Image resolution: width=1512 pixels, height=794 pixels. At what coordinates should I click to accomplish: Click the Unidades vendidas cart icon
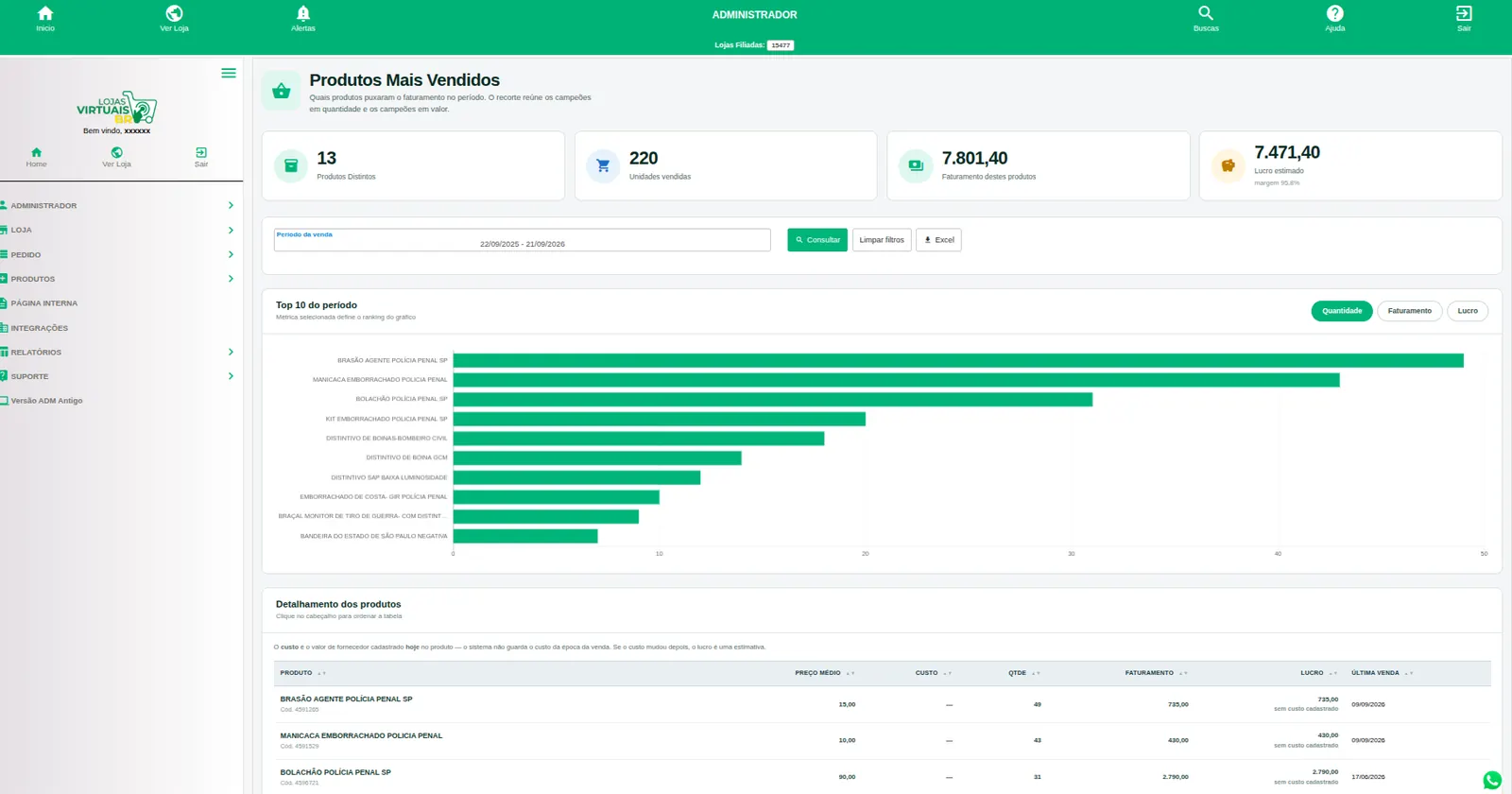(603, 165)
